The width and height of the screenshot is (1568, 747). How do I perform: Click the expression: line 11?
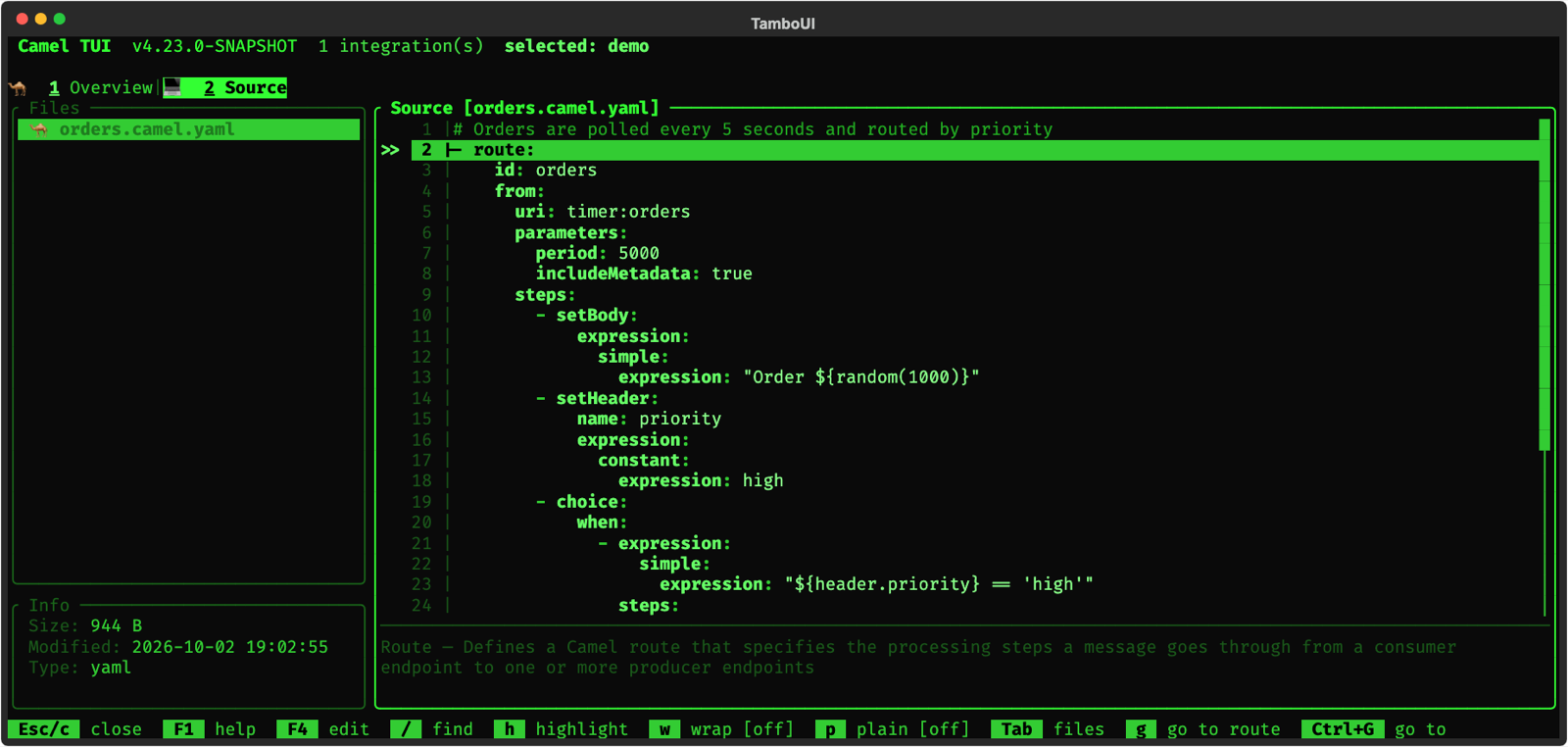[633, 336]
